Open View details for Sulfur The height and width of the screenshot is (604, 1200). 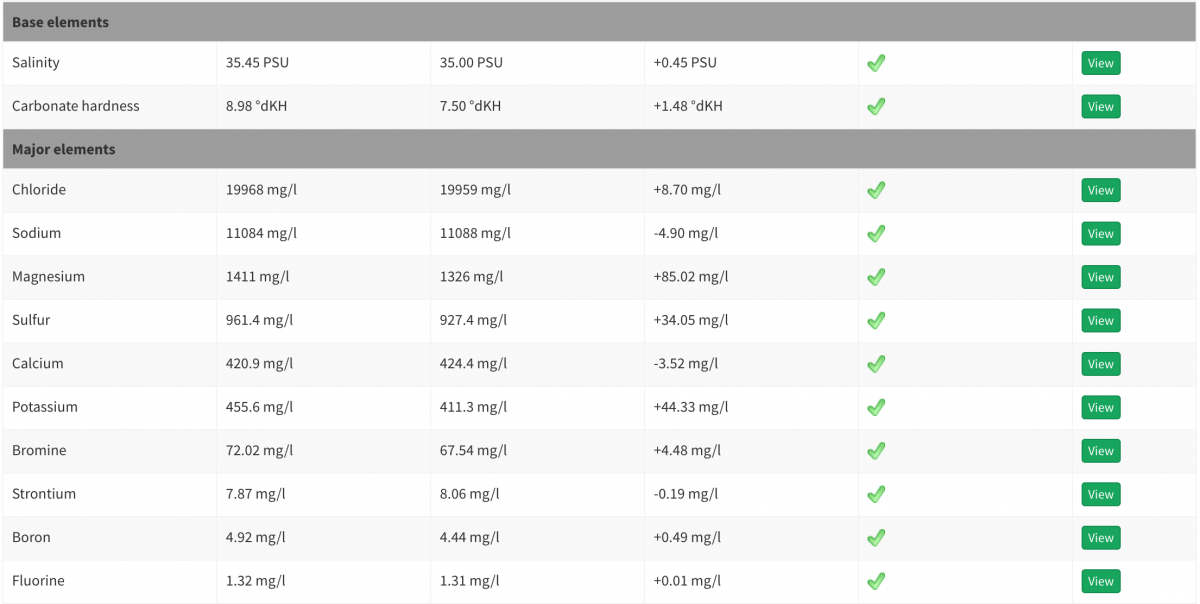click(x=1100, y=321)
